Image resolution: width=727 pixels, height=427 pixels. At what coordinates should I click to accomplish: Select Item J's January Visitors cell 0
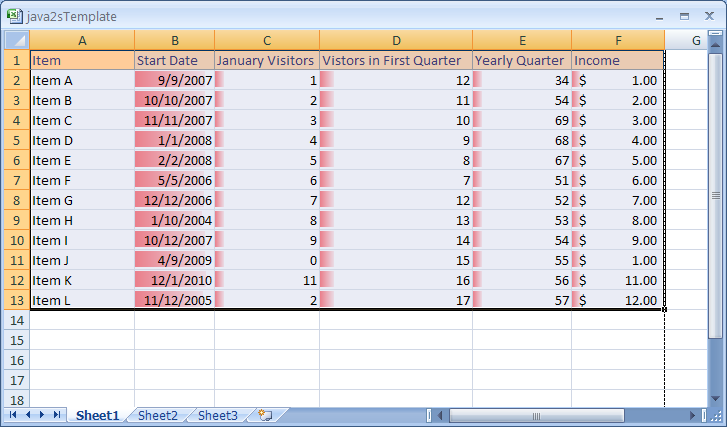pyautogui.click(x=267, y=260)
